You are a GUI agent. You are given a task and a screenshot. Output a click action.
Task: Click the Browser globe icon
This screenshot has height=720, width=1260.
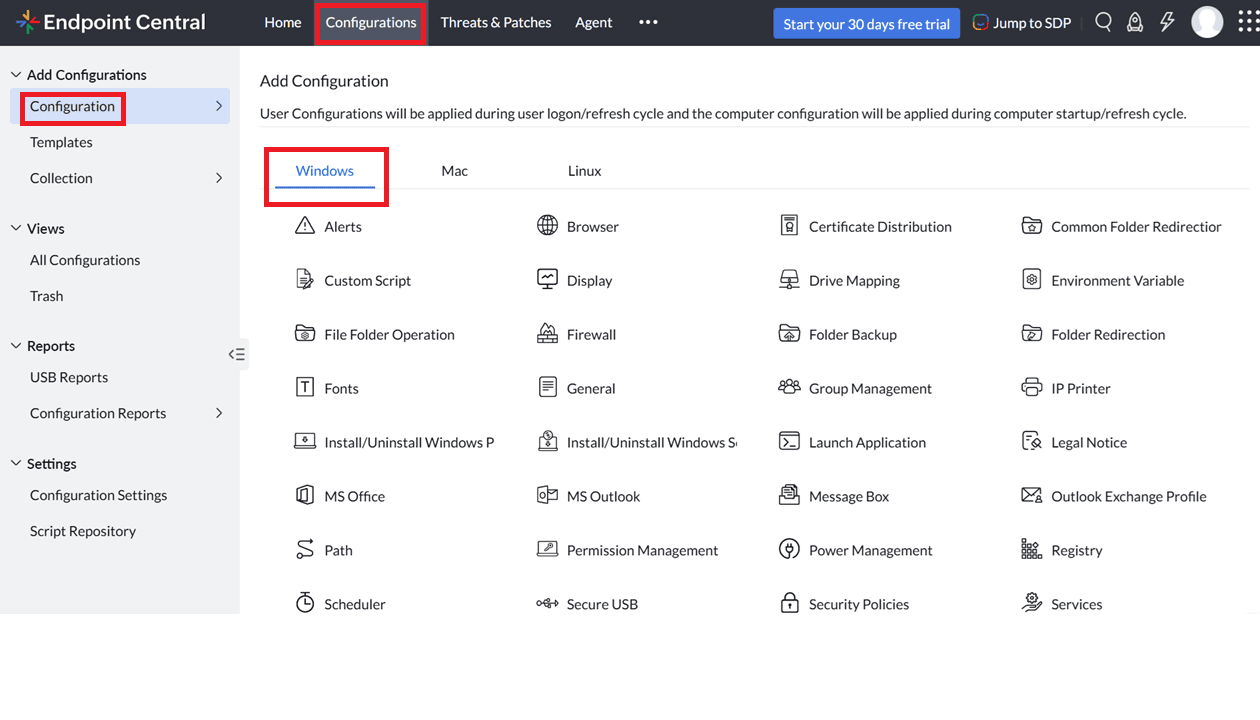pyautogui.click(x=547, y=226)
